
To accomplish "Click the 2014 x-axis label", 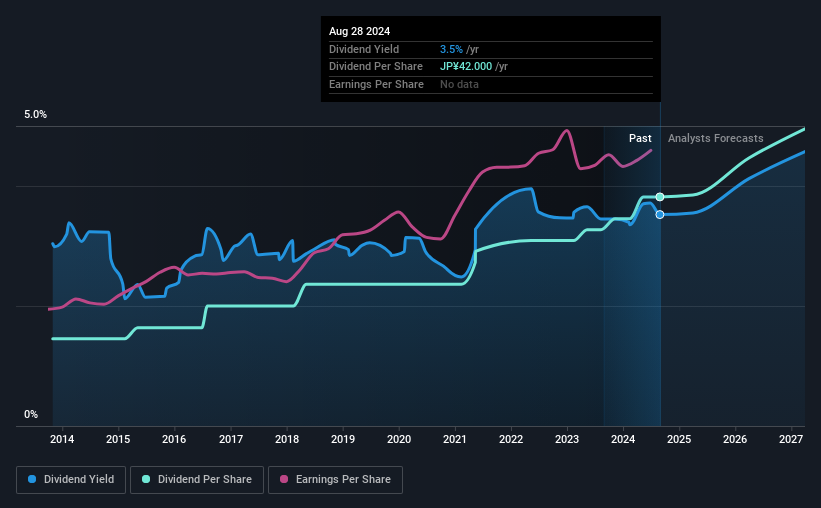I will 62,439.
